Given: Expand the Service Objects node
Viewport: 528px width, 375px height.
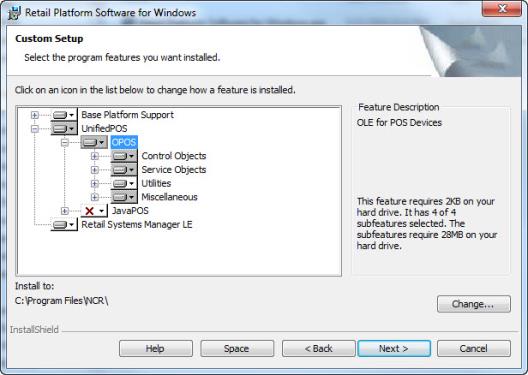Looking at the screenshot, I should pyautogui.click(x=95, y=170).
